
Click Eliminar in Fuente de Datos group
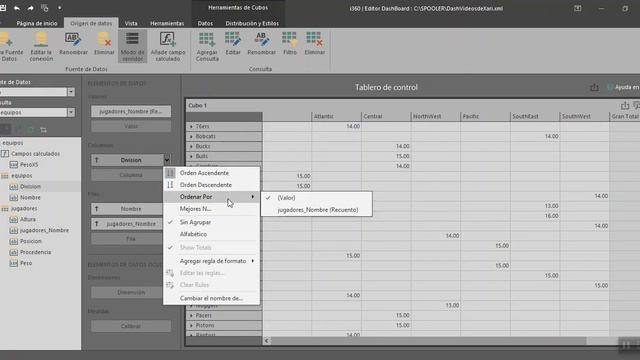point(104,43)
